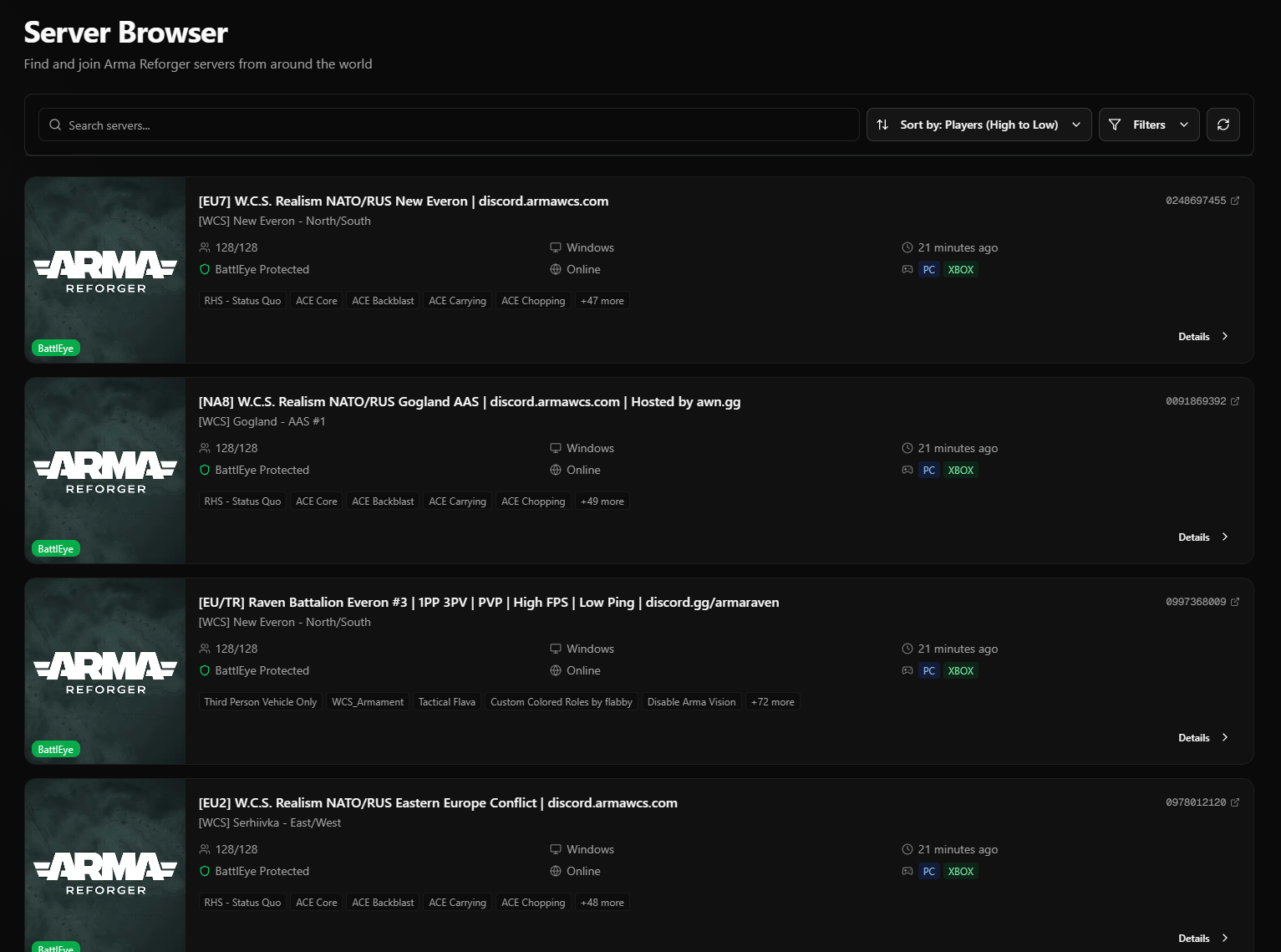This screenshot has height=952, width=1281.
Task: Click the Arma Reforger thumbnail of EU2 server
Action: [105, 866]
